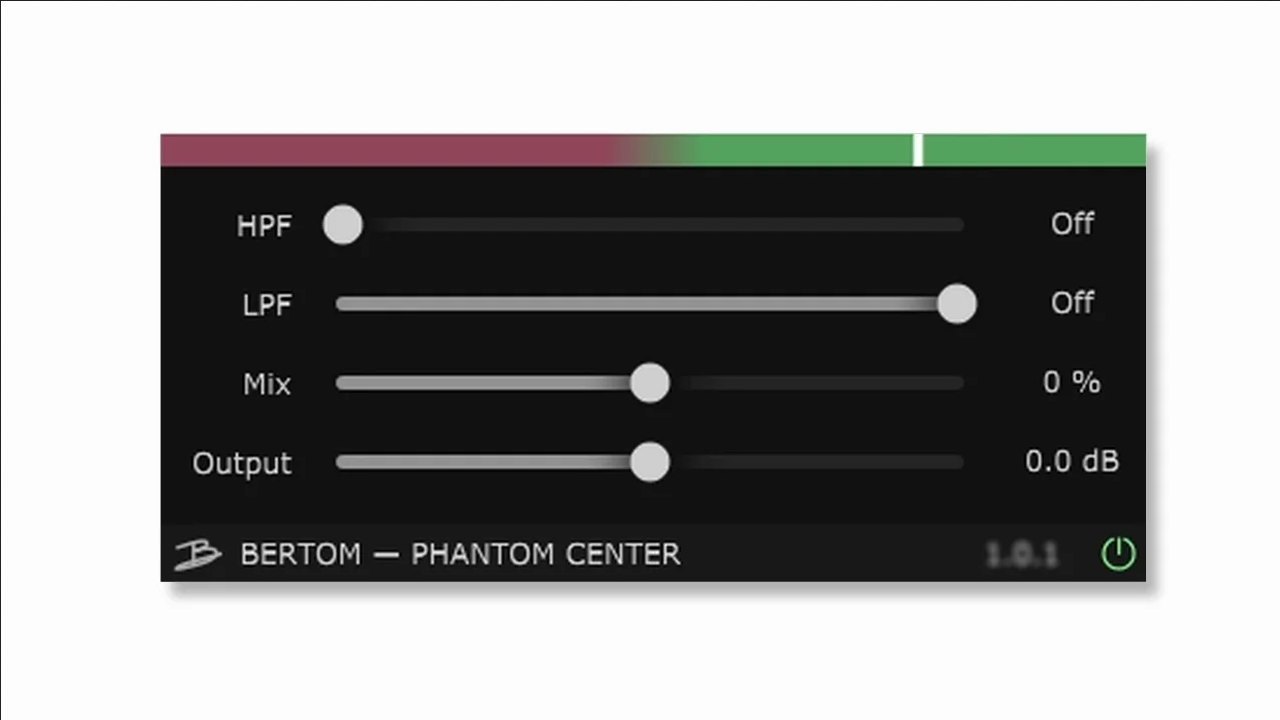
Task: Toggle the green power button to bypass plugin
Action: point(1120,554)
